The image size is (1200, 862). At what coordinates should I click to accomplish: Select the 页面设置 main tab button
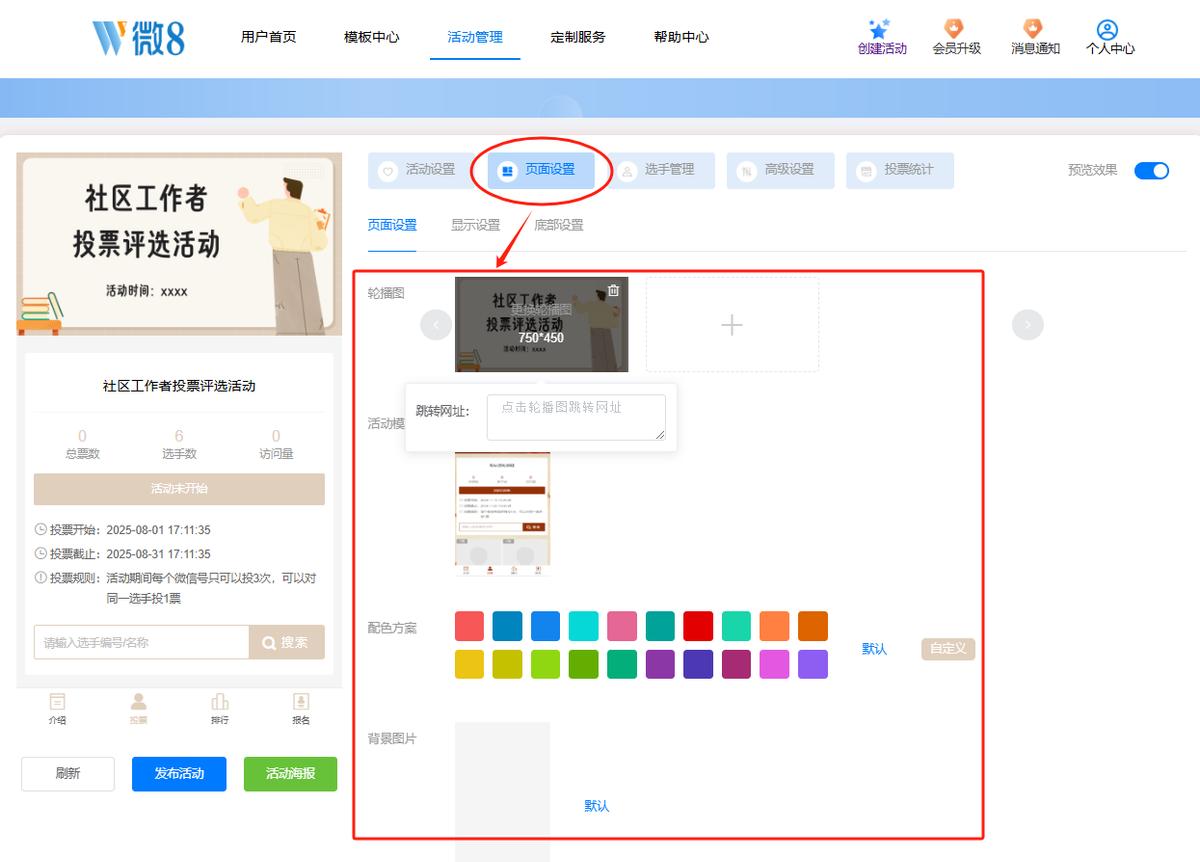pyautogui.click(x=541, y=170)
